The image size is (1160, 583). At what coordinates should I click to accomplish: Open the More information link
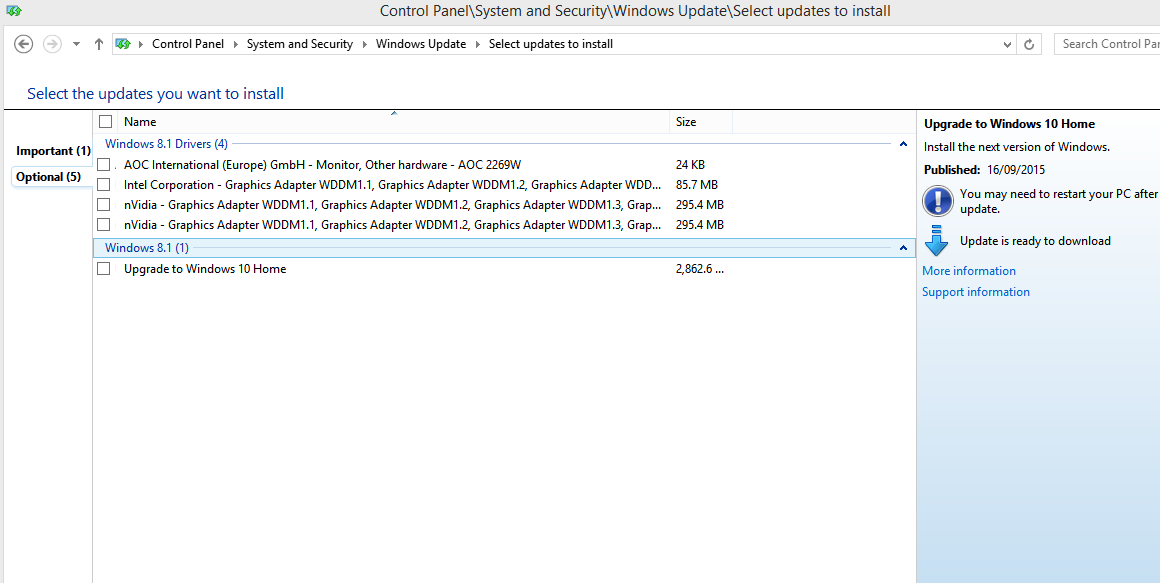tap(969, 271)
